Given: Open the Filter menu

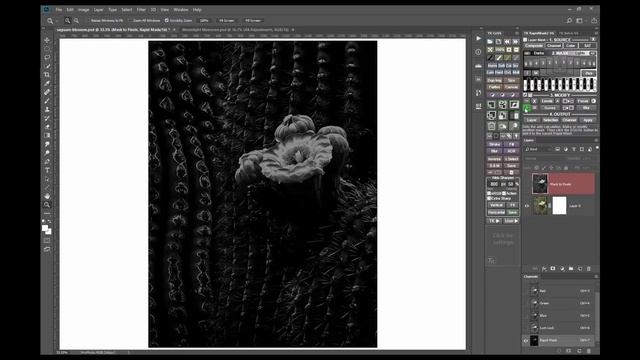Looking at the screenshot, I should pyautogui.click(x=141, y=9).
